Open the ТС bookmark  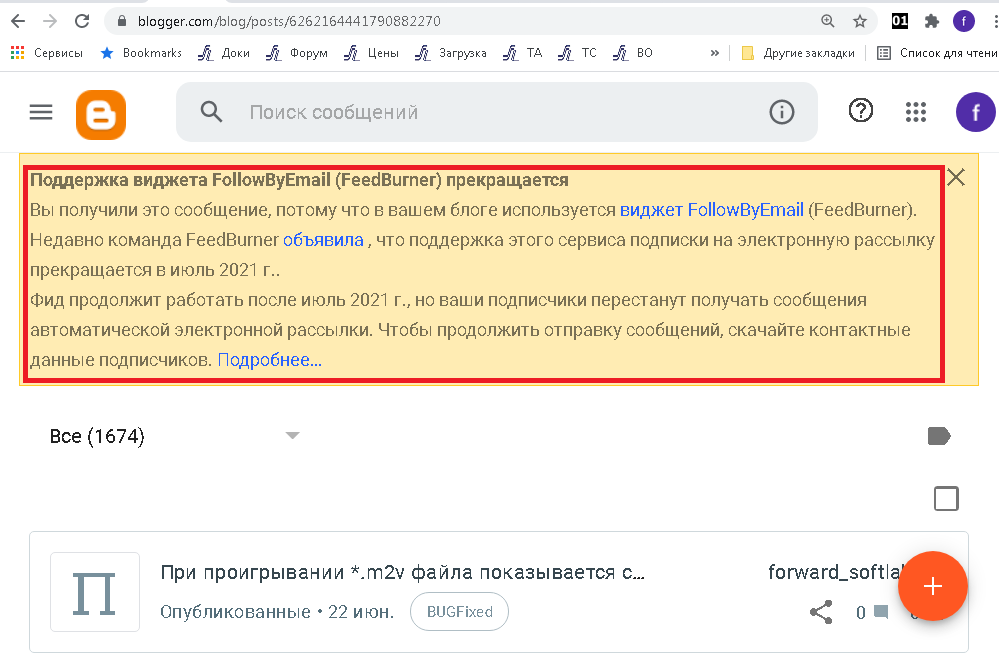pyautogui.click(x=577, y=53)
